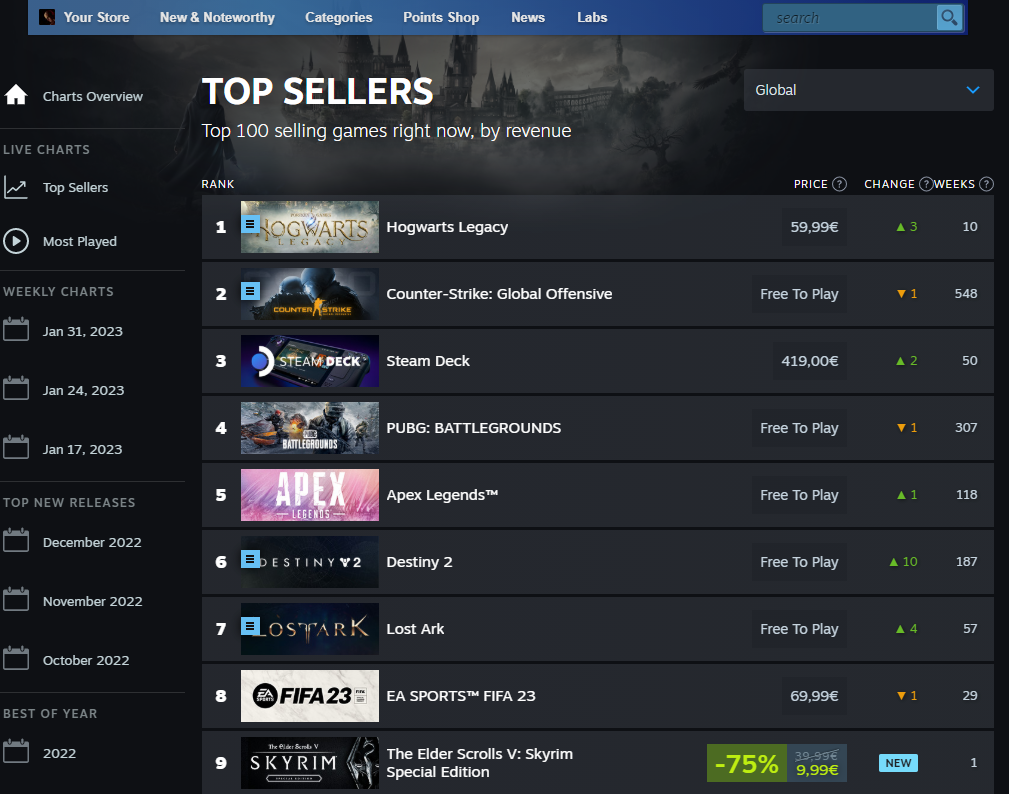Select Most Played in sidebar

[x=80, y=241]
